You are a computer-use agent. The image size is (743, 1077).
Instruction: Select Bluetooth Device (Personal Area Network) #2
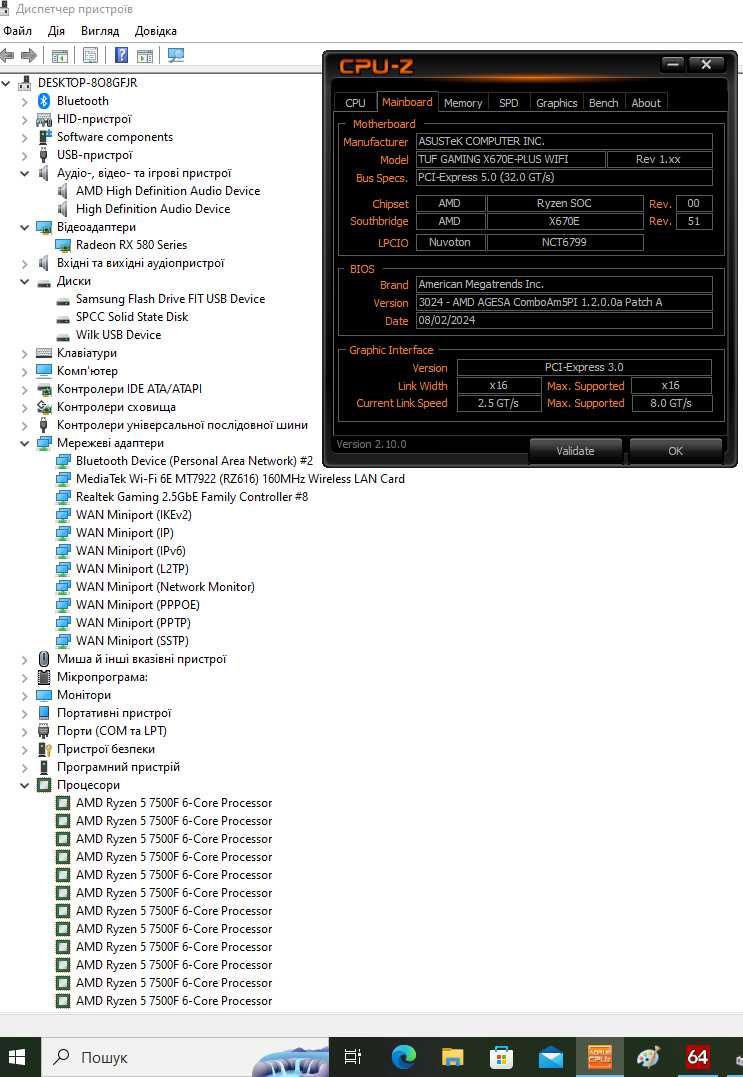tap(194, 461)
